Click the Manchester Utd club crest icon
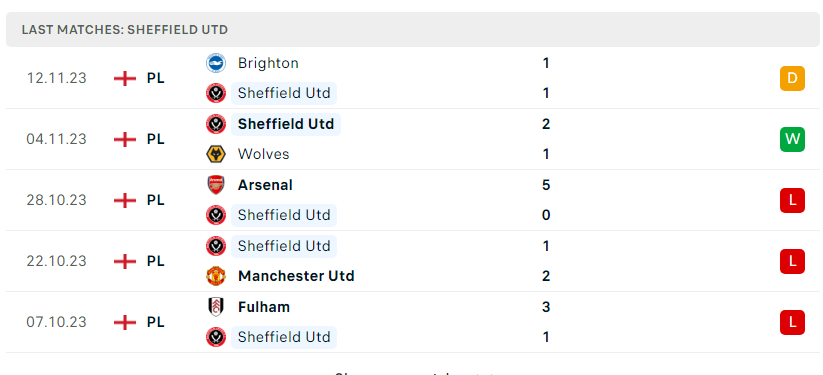 click(x=216, y=276)
